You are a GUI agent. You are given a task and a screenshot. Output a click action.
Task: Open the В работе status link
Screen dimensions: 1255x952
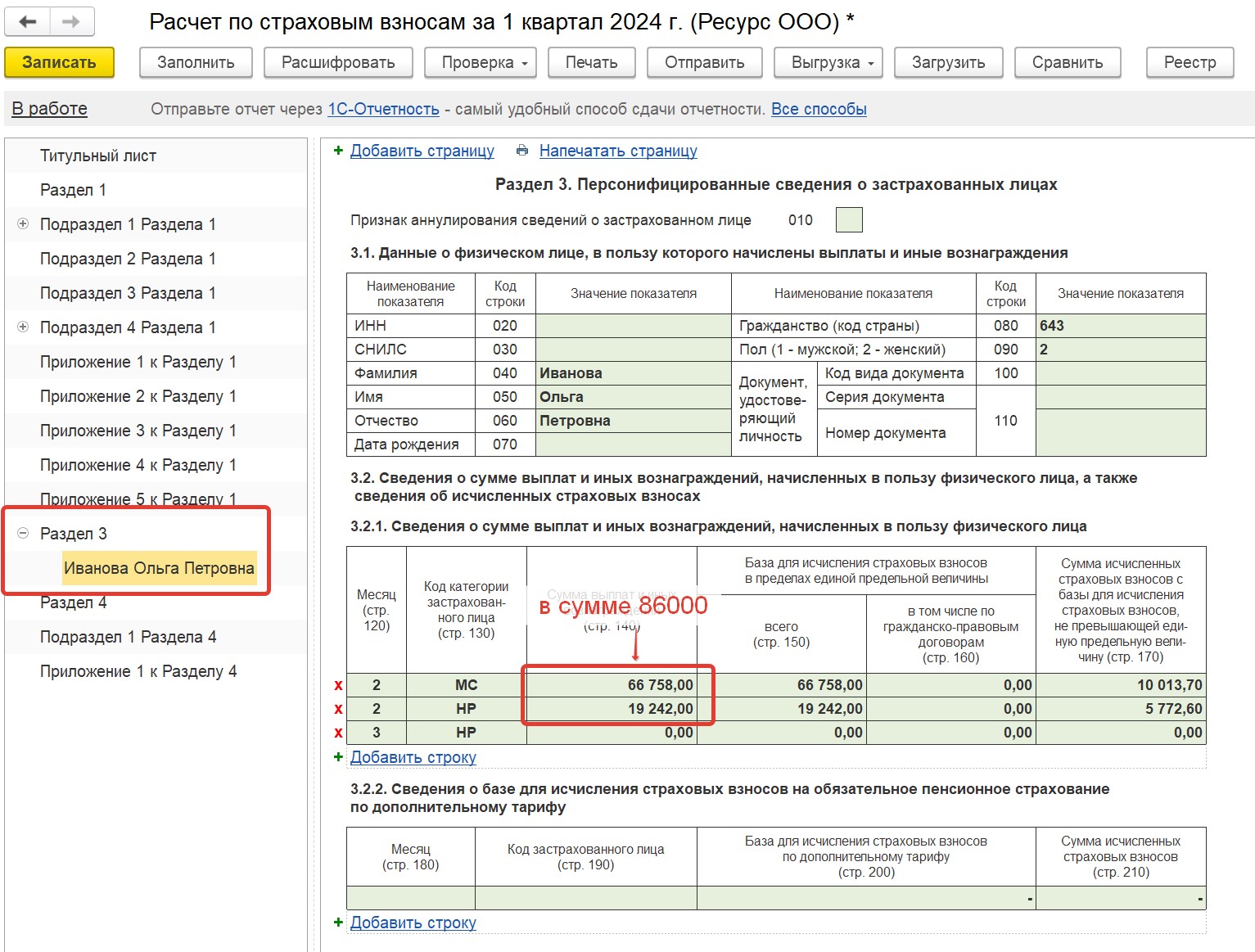(49, 109)
